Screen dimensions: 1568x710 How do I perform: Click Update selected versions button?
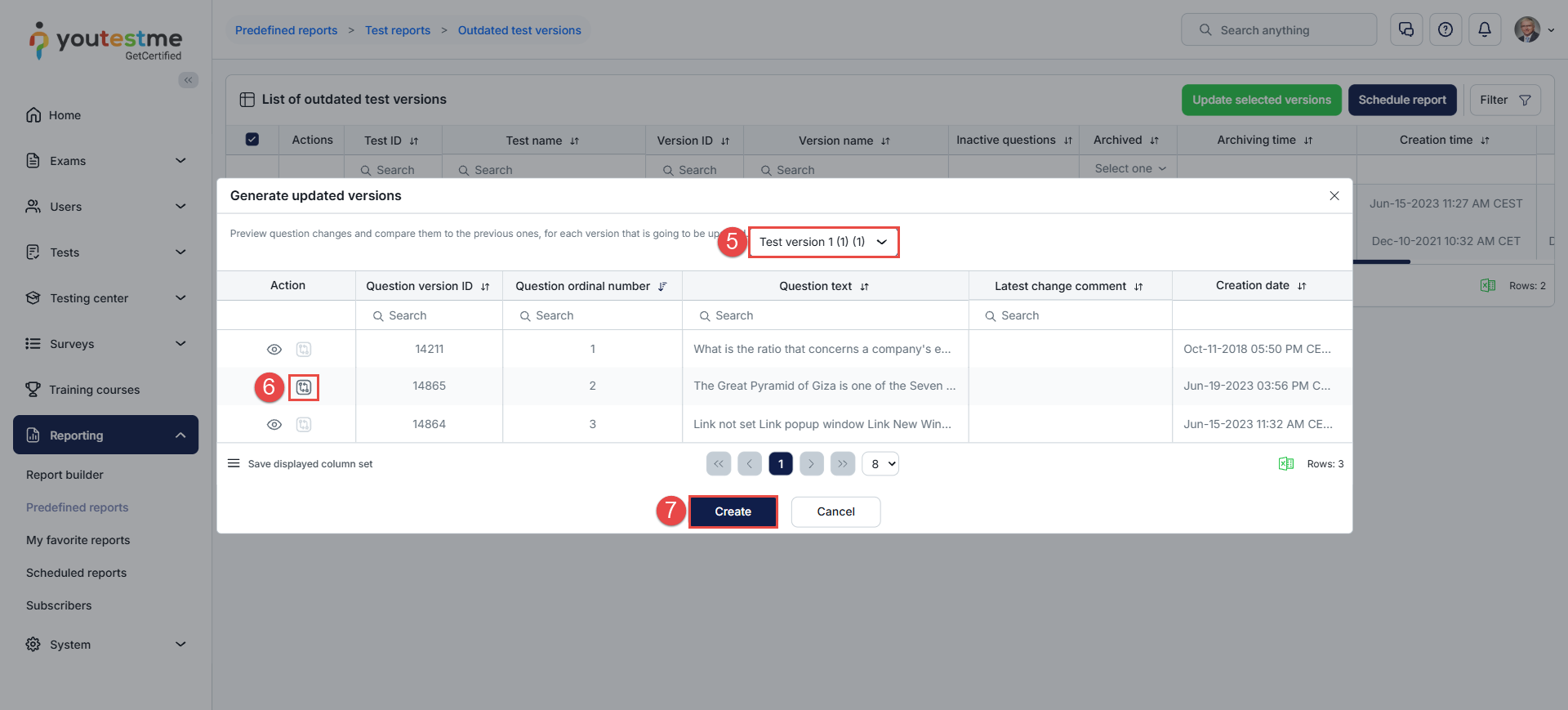click(1261, 100)
